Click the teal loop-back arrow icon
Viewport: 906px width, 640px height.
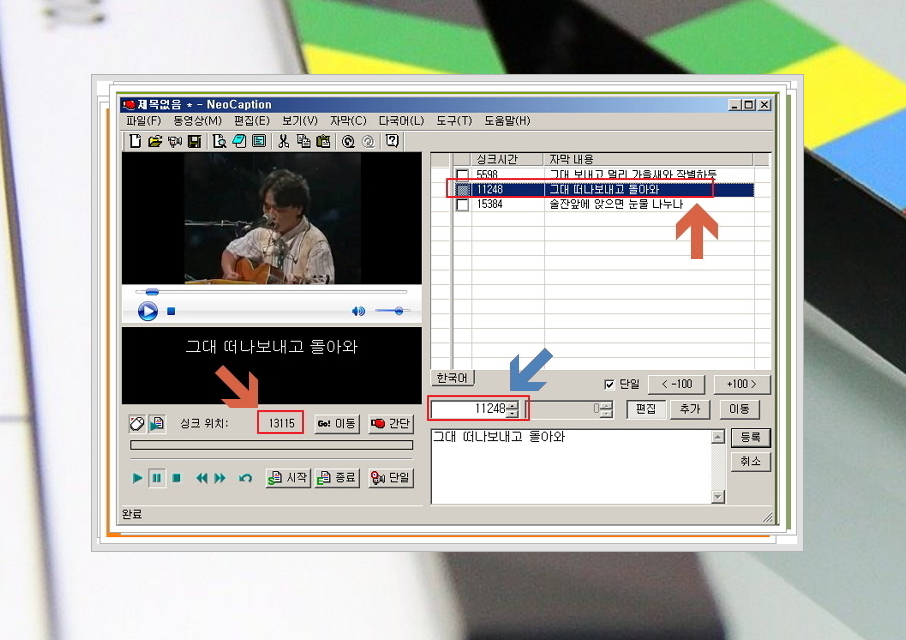(x=246, y=478)
